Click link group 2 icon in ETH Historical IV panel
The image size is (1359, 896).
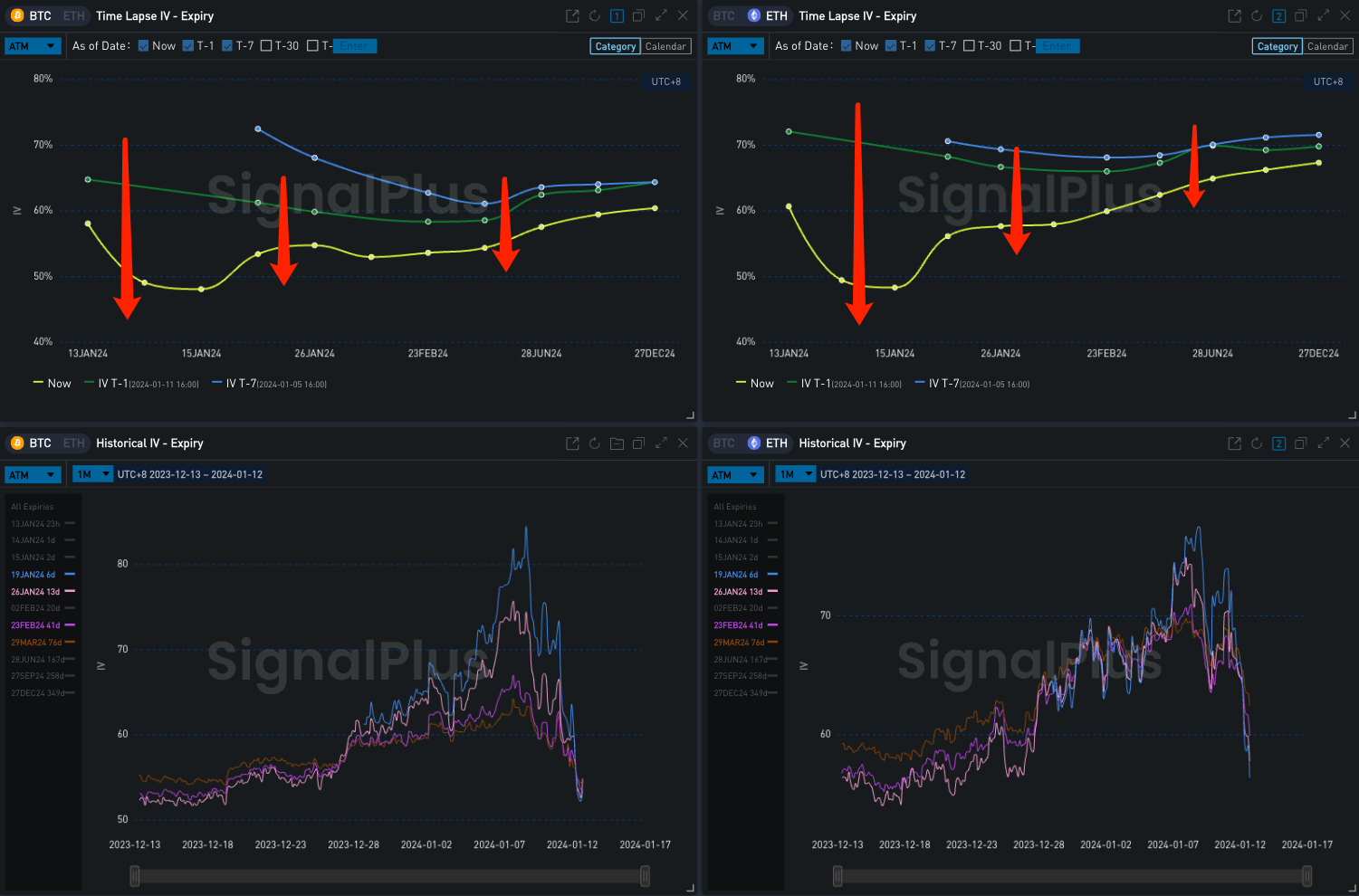click(1278, 443)
